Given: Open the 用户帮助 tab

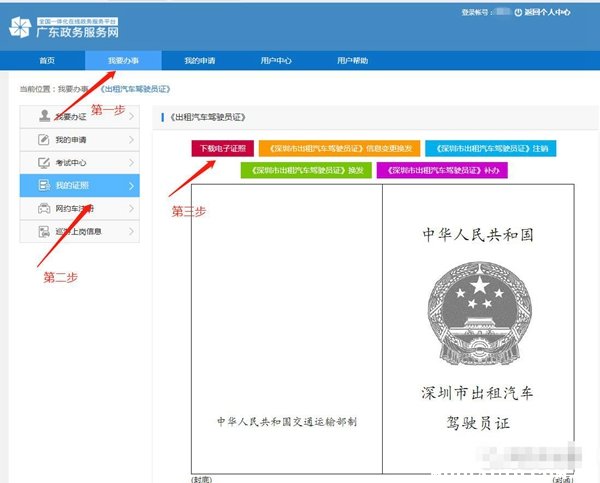Looking at the screenshot, I should 352,60.
